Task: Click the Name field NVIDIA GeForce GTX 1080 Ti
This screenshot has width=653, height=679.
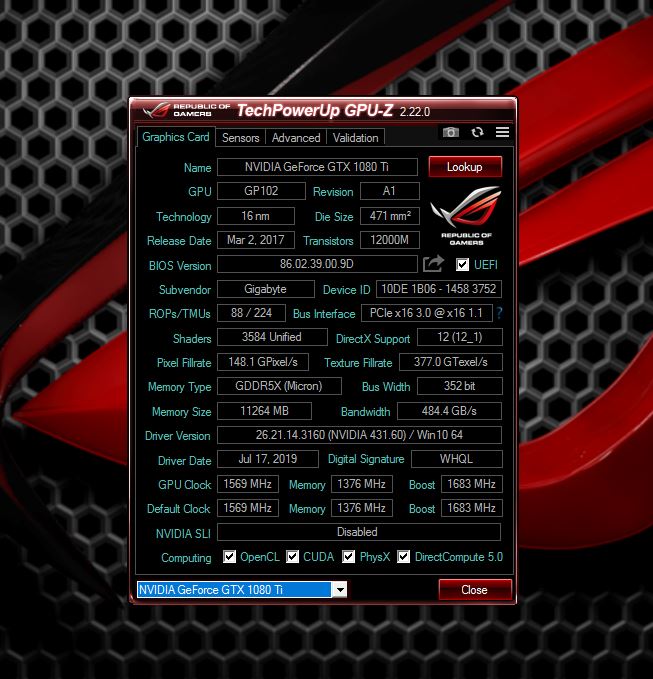Action: 317,167
